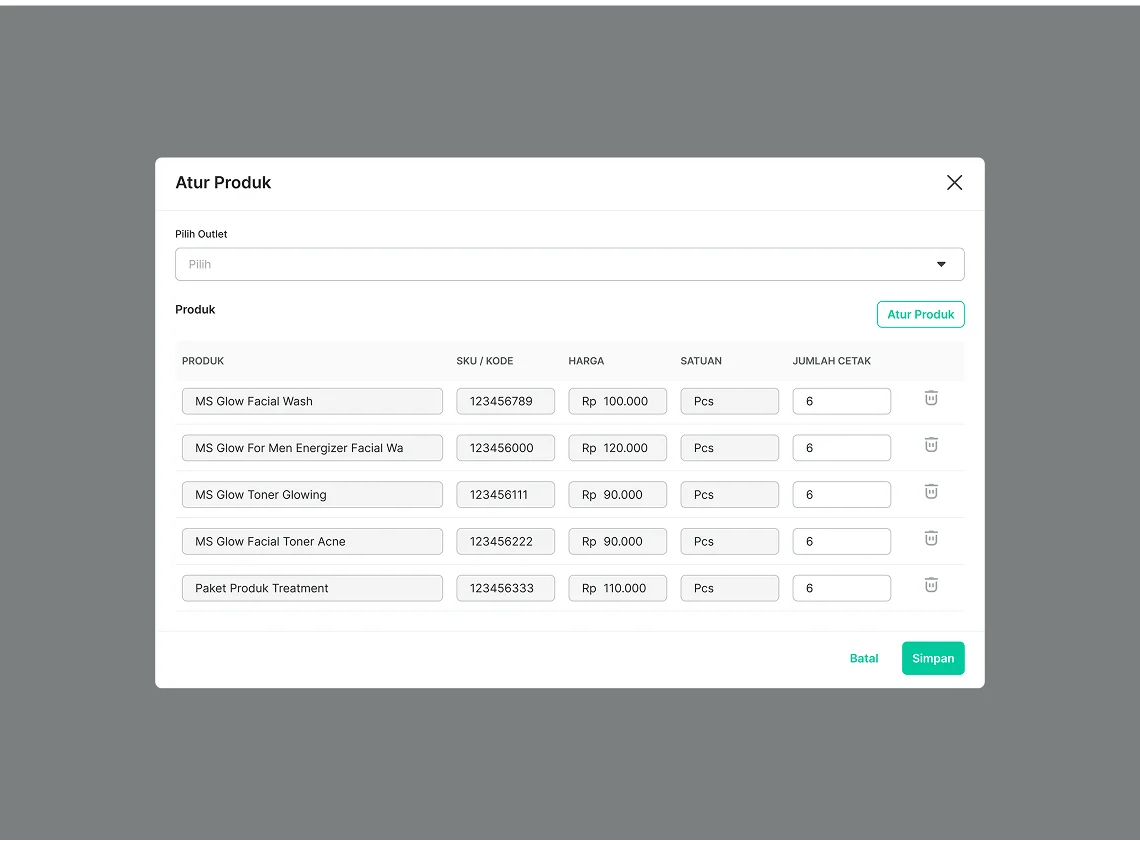Click the price field showing Rp 120.000
Screen dimensions: 1140x841
[x=617, y=448]
